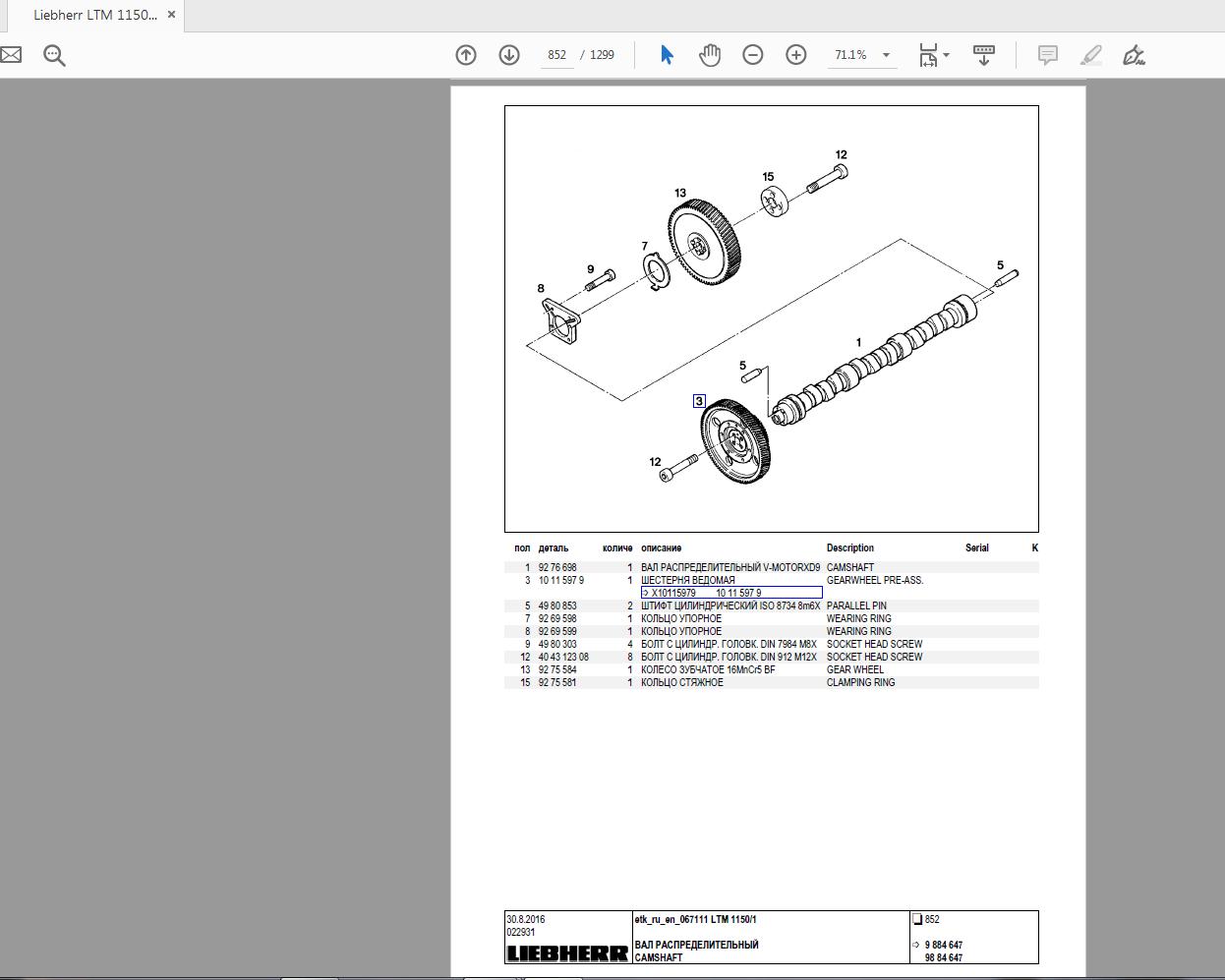Select the highlight text pen tool

click(x=1091, y=55)
